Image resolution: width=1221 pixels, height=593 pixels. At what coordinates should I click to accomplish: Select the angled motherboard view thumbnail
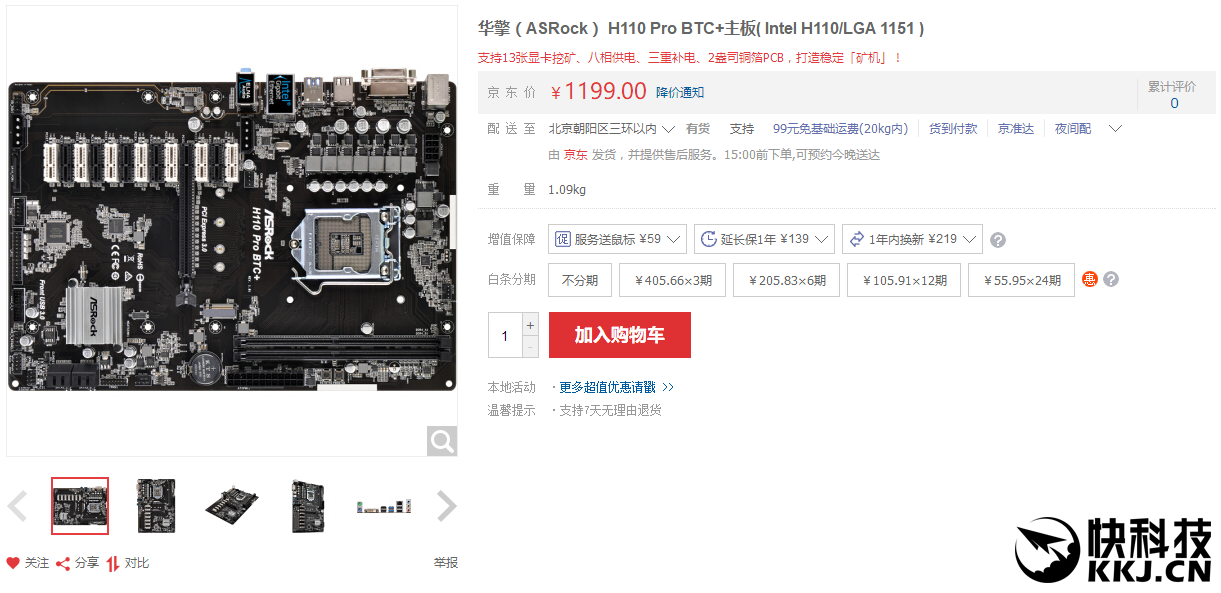pos(232,506)
